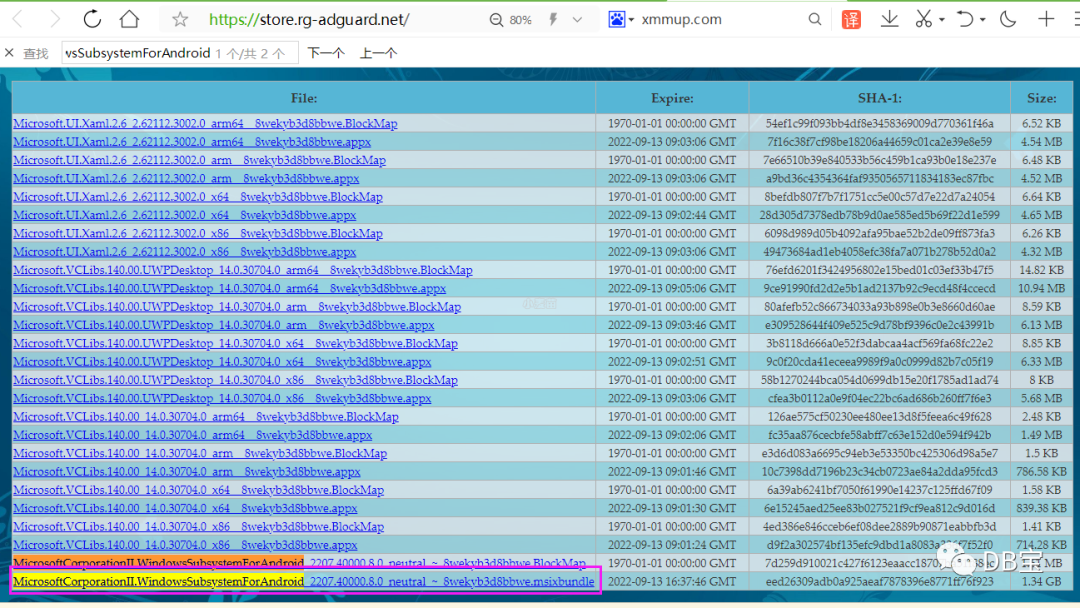Screen dimensions: 1080x608
Task: Download the Microsoft.UI.Xaml.2.6 arm64 appx link
Action: (192, 142)
